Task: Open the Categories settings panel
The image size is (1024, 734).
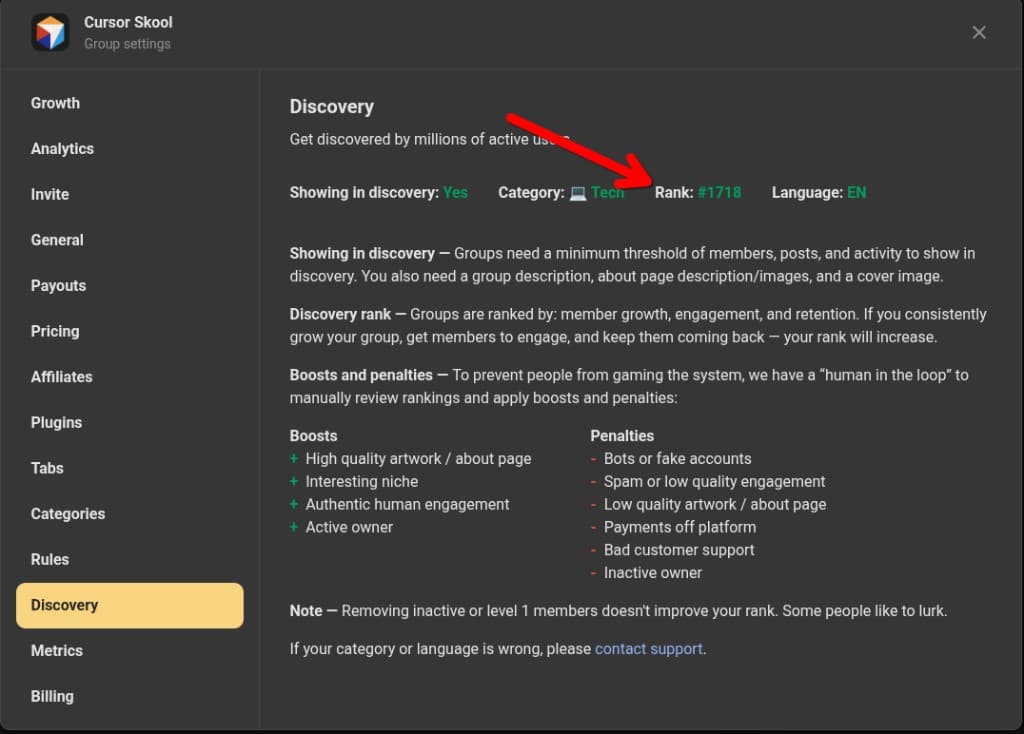Action: (x=67, y=514)
